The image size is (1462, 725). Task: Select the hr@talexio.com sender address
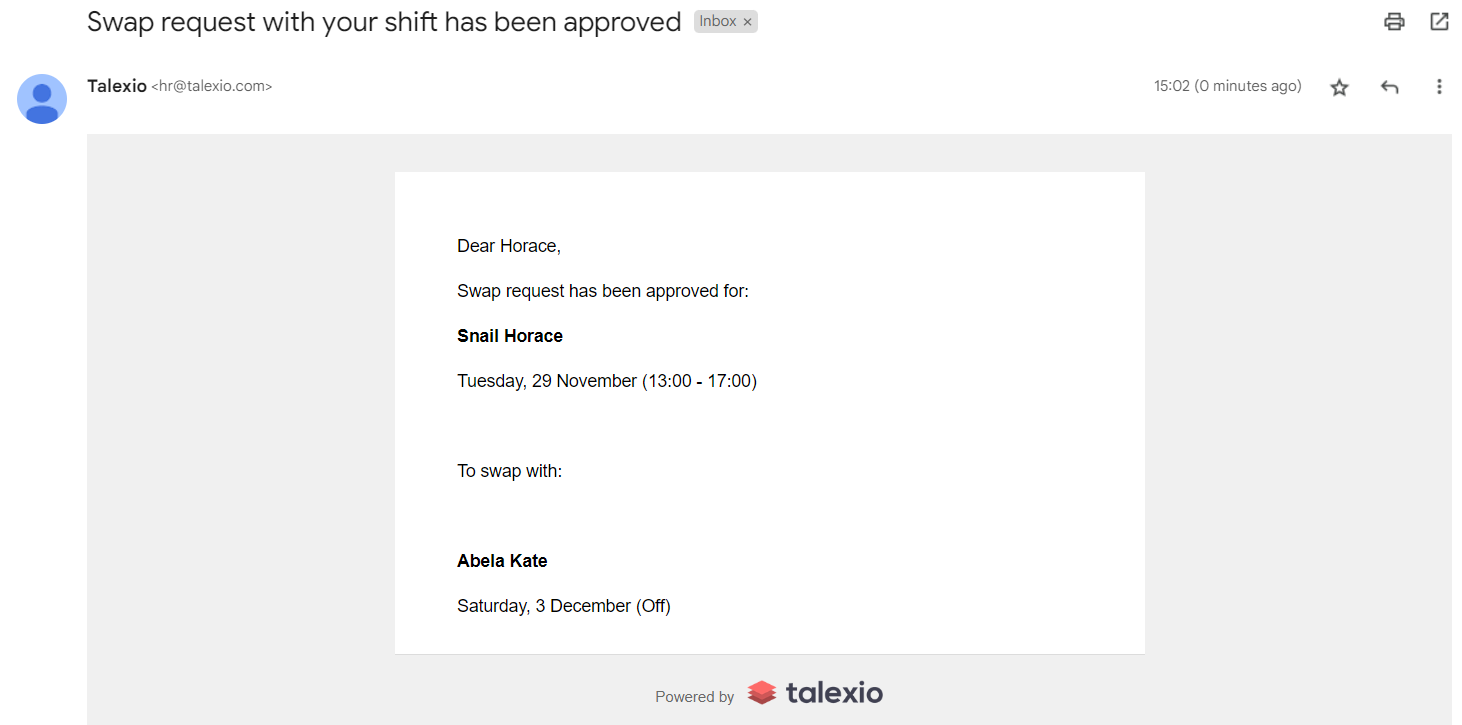[x=211, y=86]
